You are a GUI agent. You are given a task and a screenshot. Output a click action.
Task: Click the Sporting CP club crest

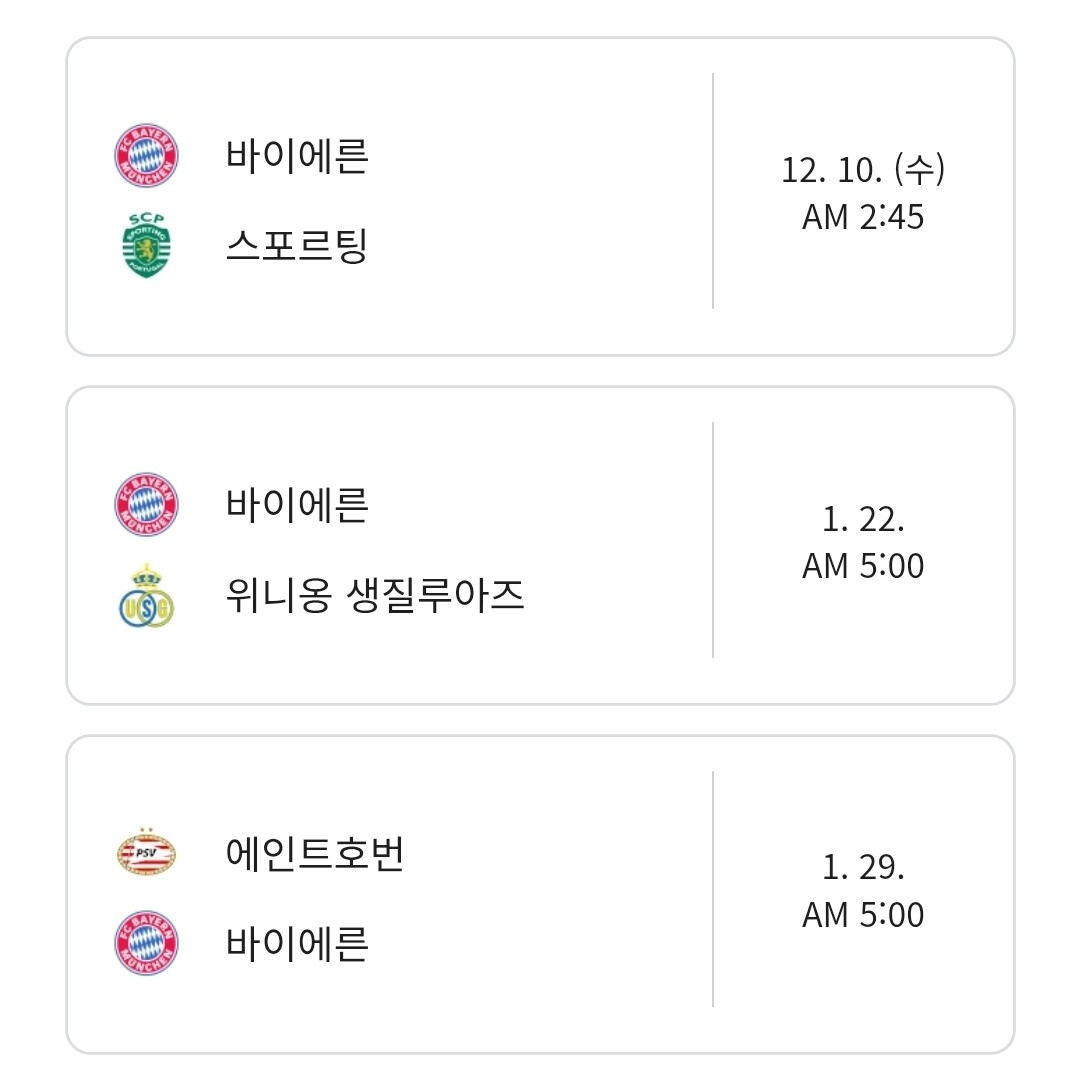(146, 245)
